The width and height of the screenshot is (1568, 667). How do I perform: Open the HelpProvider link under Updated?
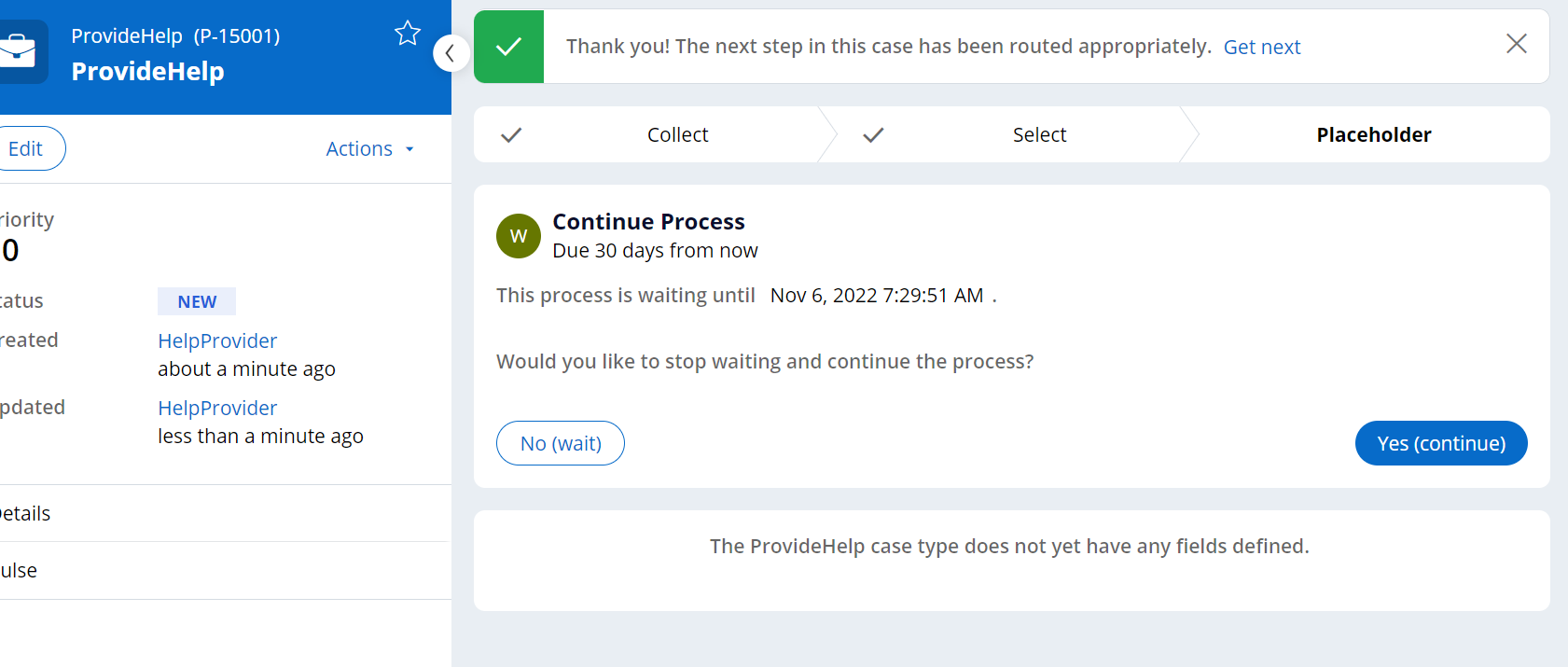pos(217,409)
